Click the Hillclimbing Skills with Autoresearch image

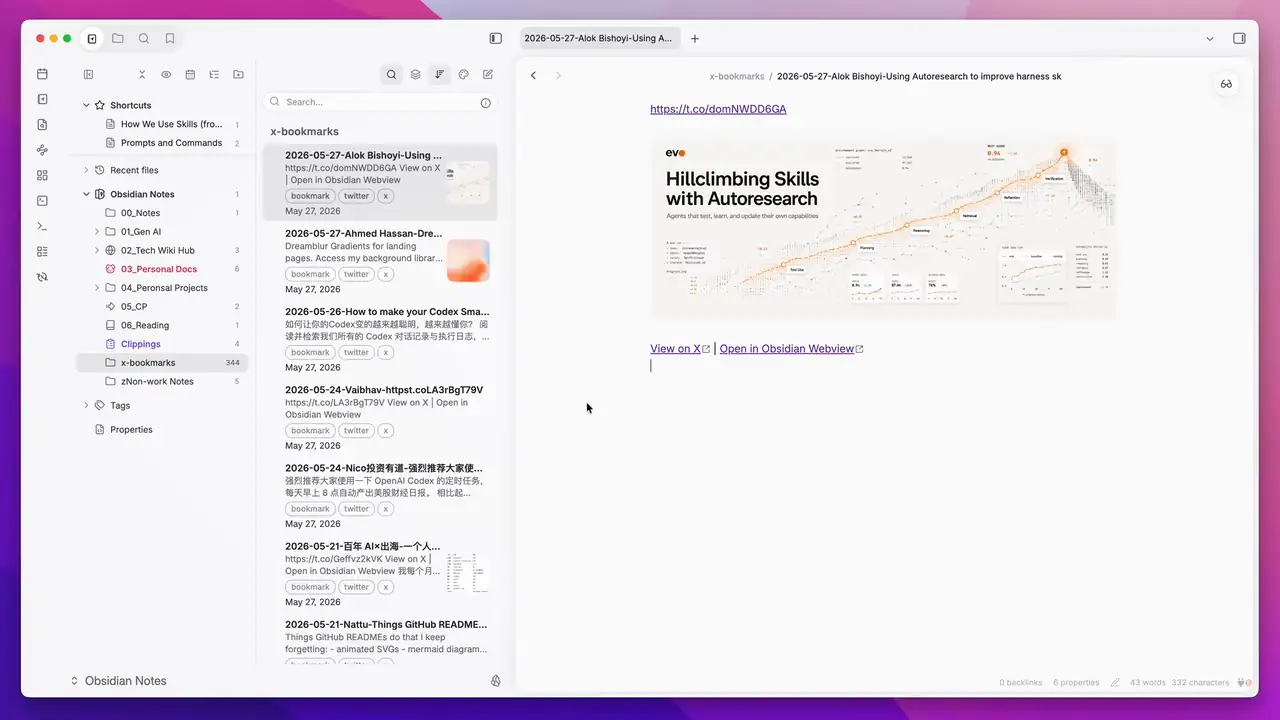(x=883, y=229)
